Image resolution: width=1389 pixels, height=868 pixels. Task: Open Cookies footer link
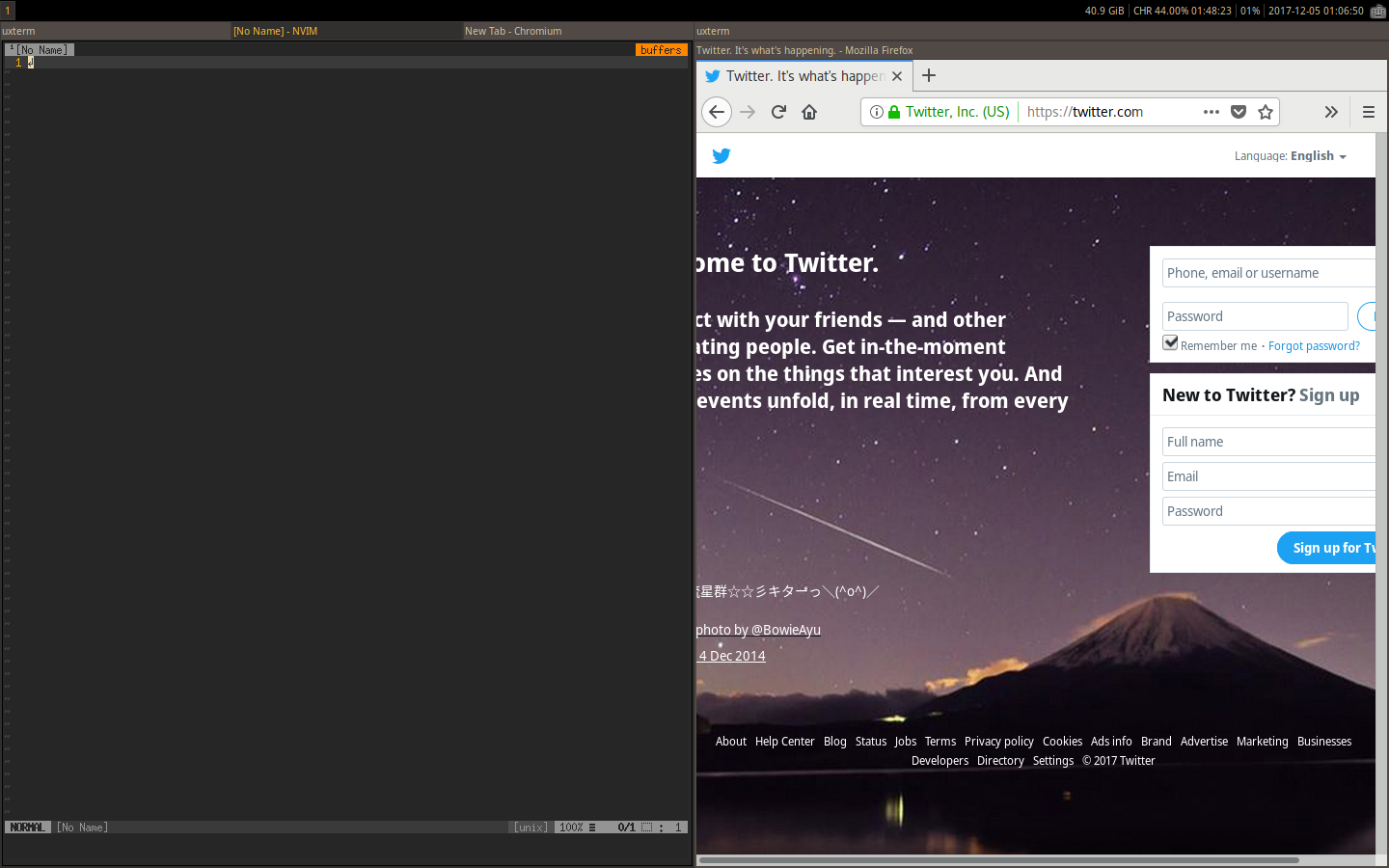(1062, 742)
